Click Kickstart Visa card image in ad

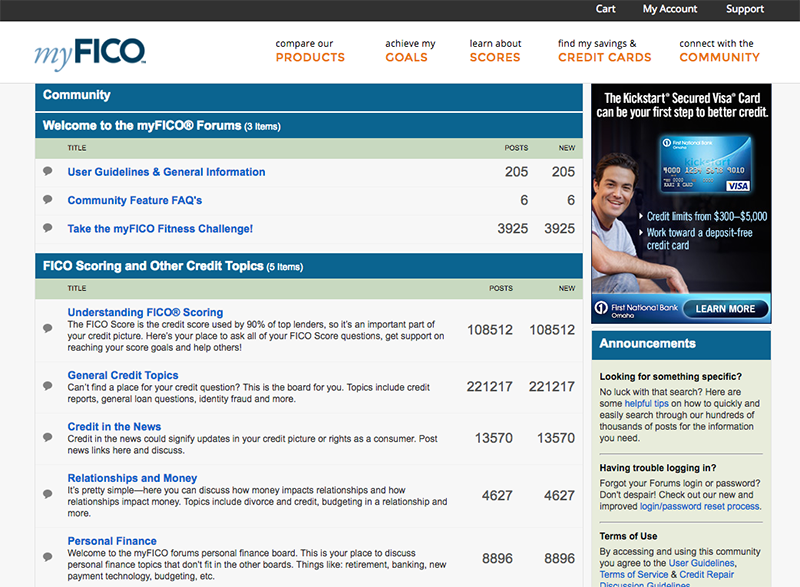coord(706,164)
